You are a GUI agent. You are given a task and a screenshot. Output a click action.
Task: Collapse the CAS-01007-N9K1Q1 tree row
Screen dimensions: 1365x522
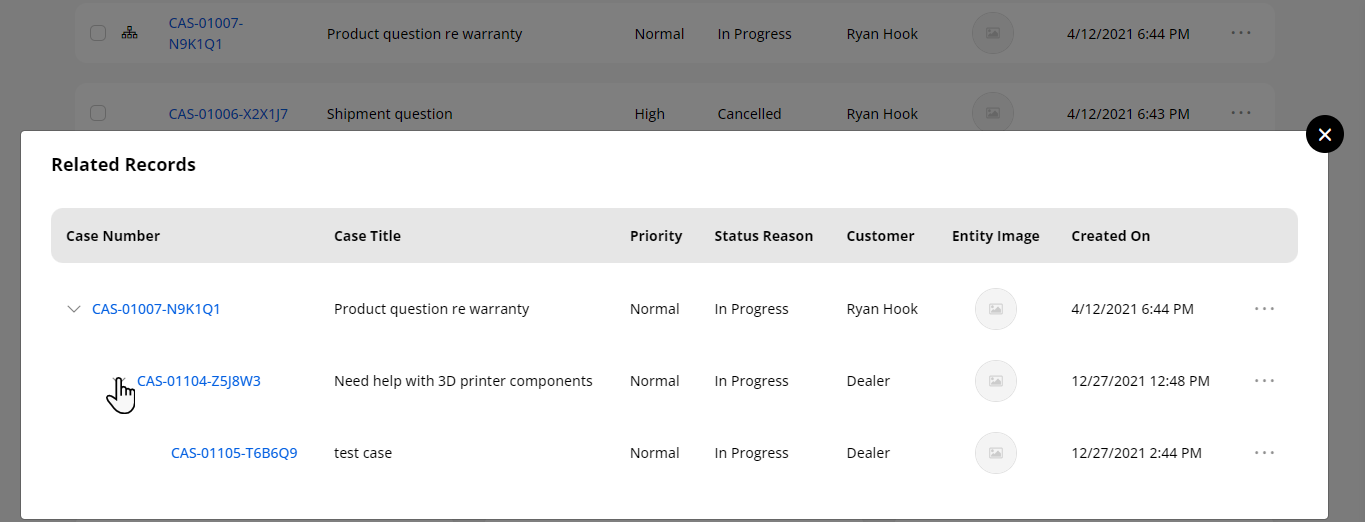point(73,309)
